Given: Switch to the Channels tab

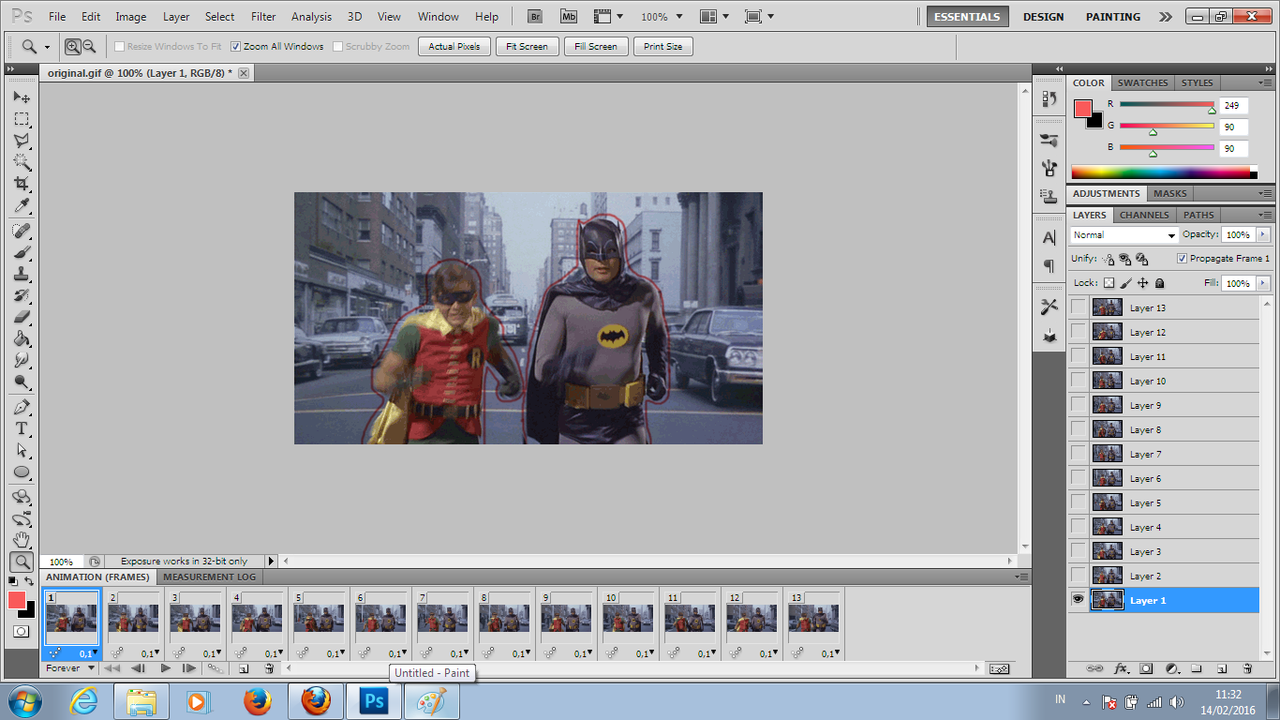Looking at the screenshot, I should (1144, 215).
